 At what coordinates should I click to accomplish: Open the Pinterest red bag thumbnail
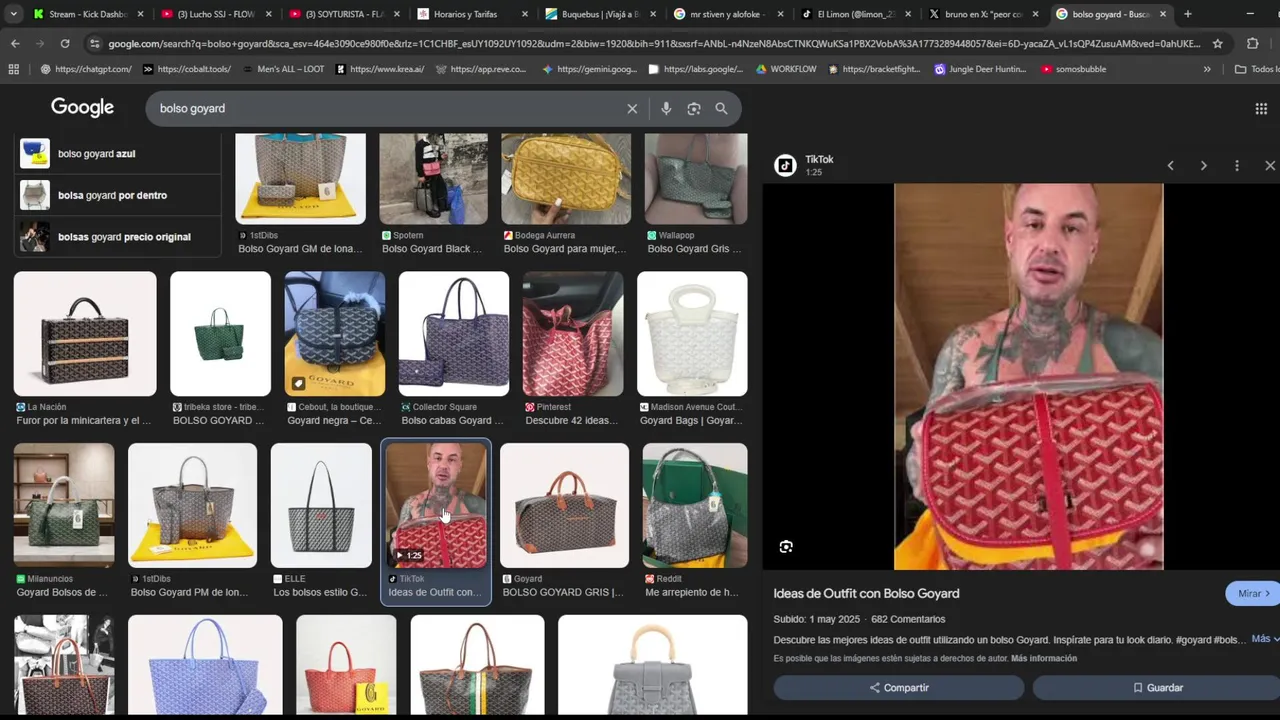572,334
